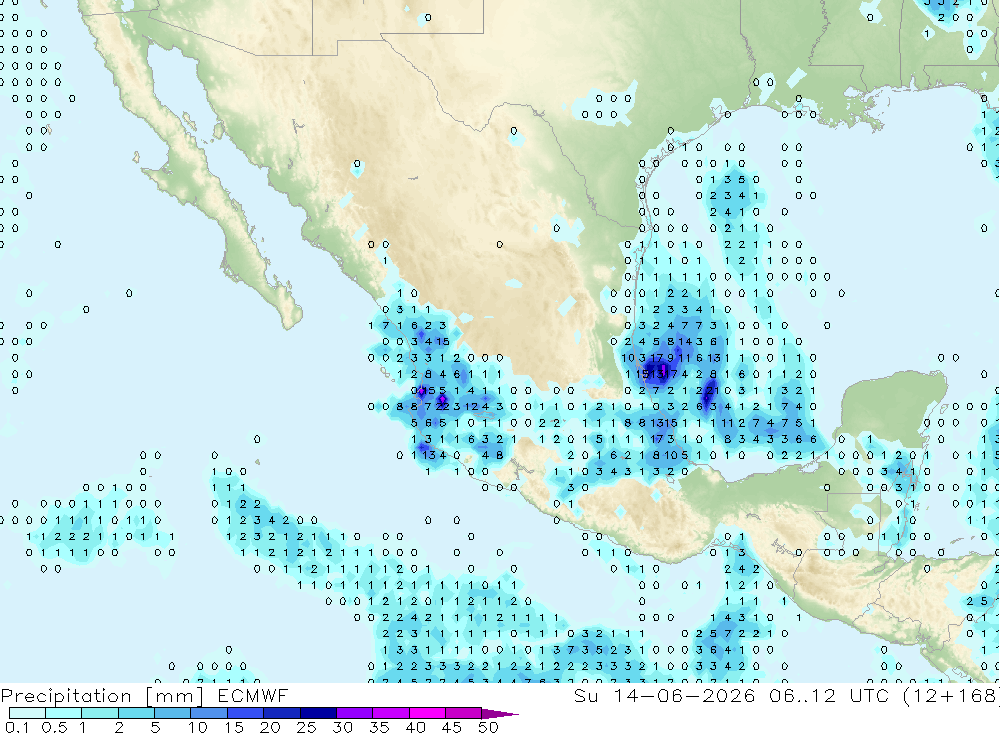The width and height of the screenshot is (1000, 733).
Task: Click the '10' legend value
Action: [x=198, y=727]
